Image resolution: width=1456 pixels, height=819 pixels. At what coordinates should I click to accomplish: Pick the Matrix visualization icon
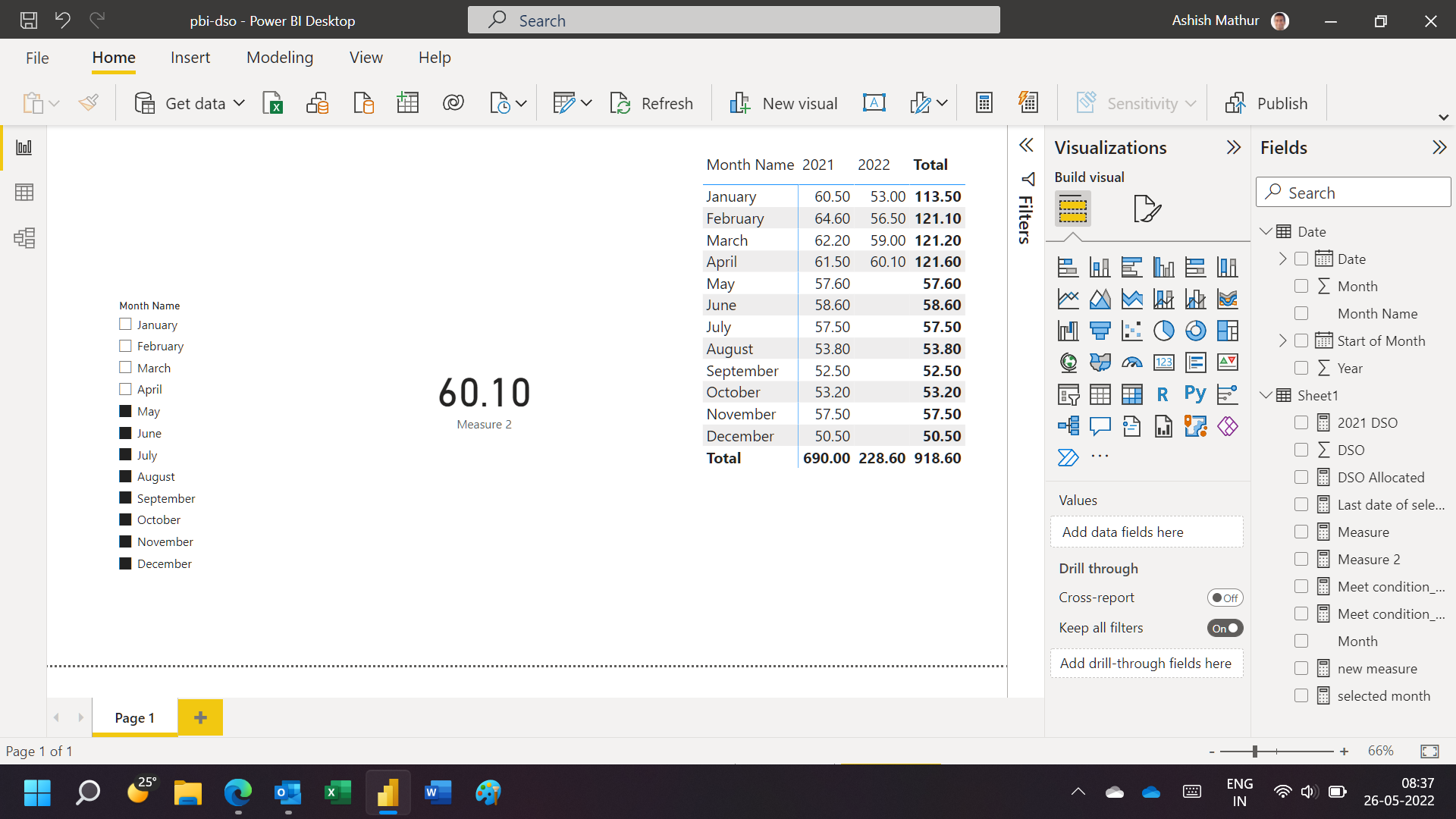[1131, 394]
